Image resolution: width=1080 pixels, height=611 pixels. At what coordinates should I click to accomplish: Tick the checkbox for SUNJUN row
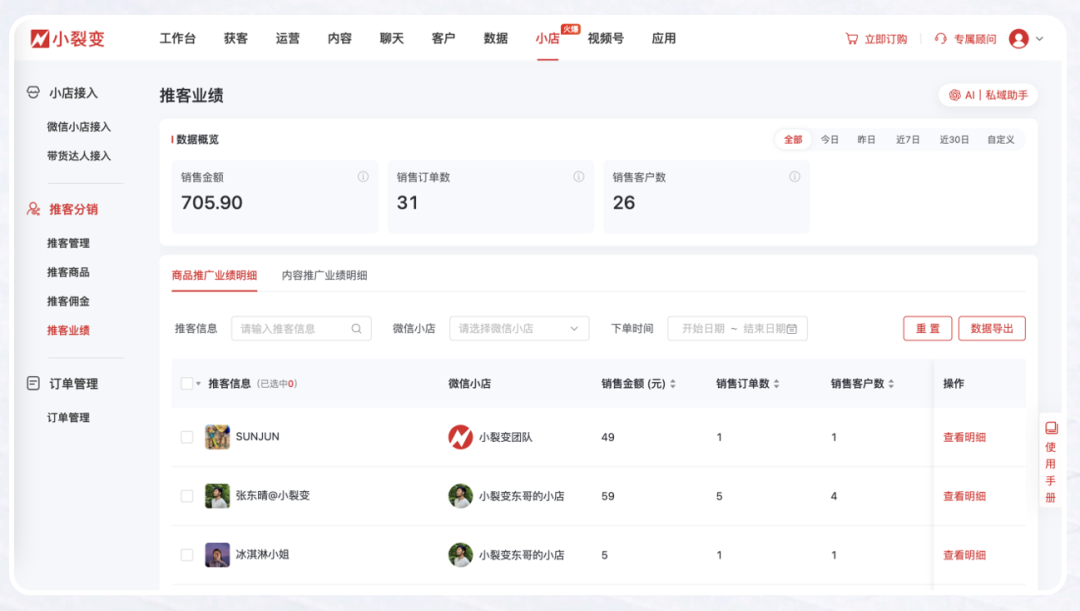coord(187,437)
